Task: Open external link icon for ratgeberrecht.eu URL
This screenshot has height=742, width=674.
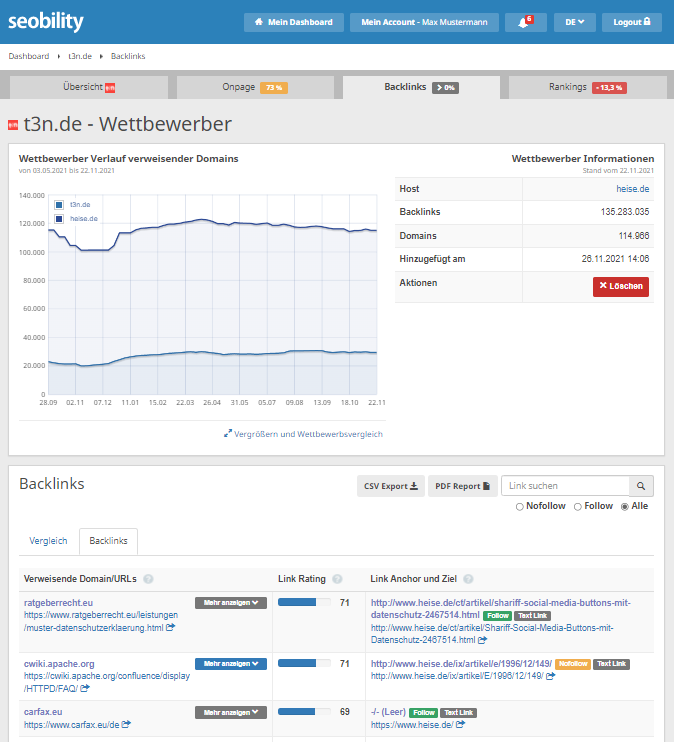Action: click(x=170, y=627)
